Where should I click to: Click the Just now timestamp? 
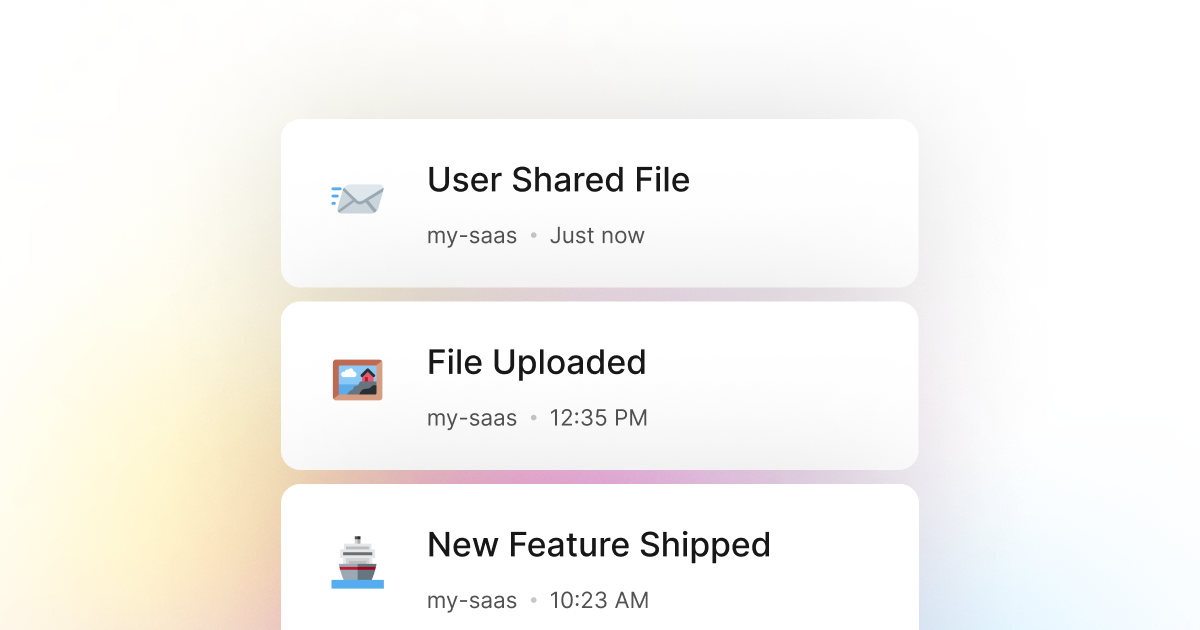point(597,236)
